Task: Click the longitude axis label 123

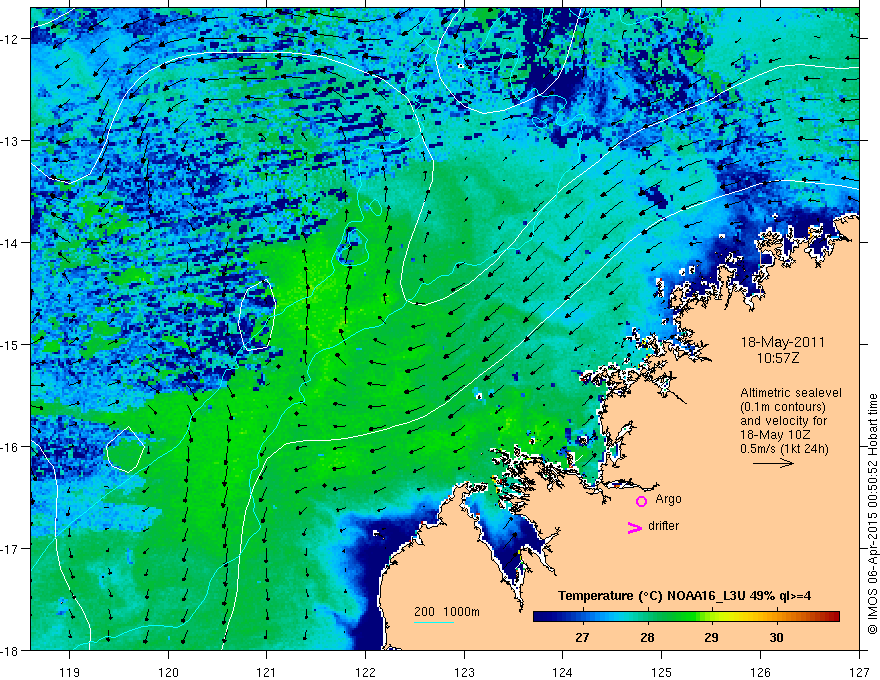Action: 464,672
